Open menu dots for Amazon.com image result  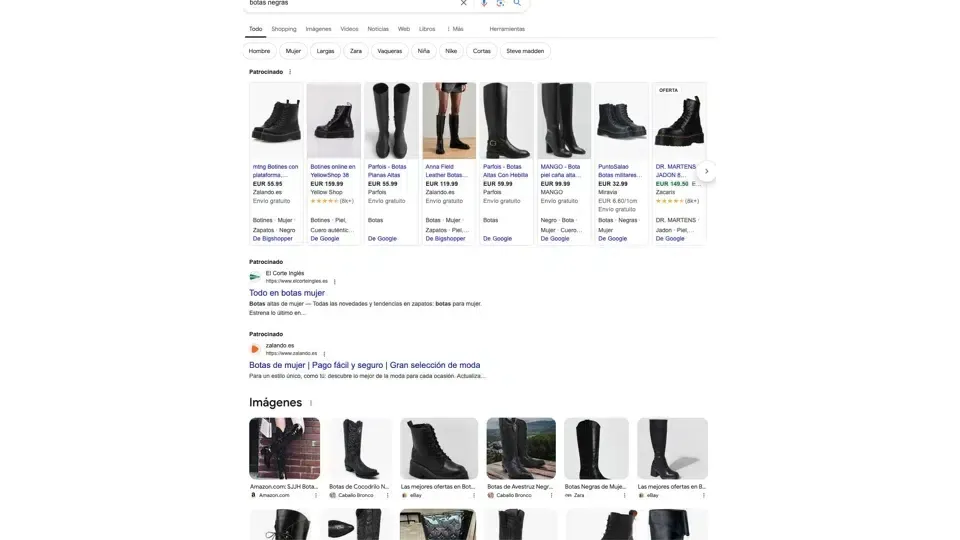click(x=316, y=495)
